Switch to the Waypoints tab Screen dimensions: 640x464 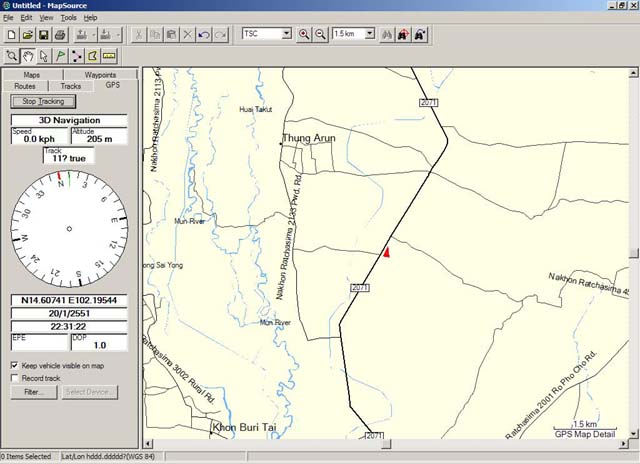(x=100, y=75)
